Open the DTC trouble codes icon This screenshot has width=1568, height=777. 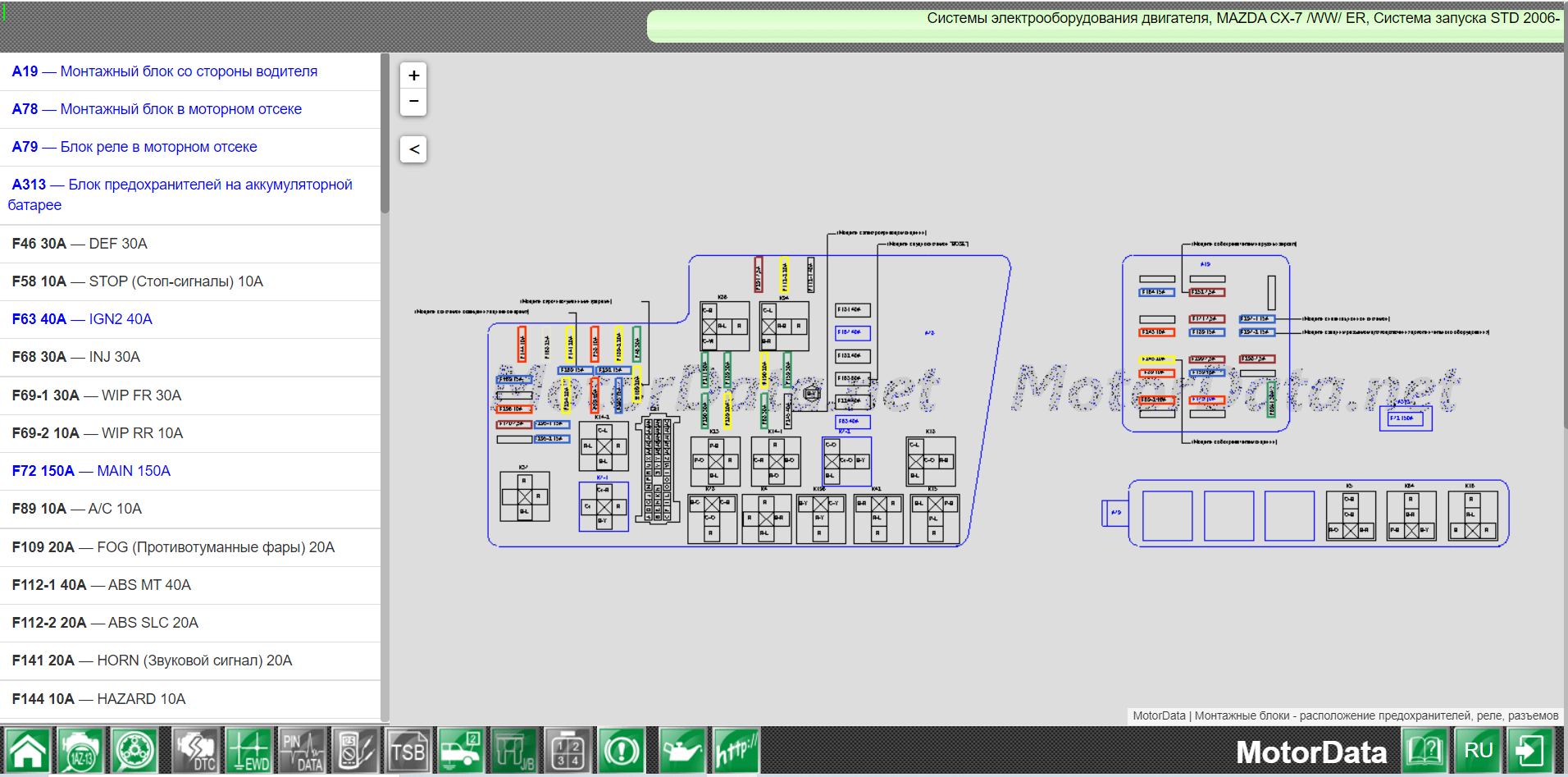[x=195, y=751]
